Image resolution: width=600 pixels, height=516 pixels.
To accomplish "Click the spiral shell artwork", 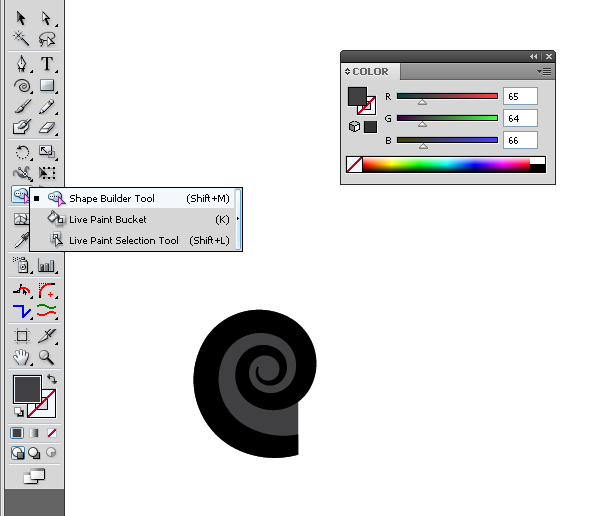I will coord(255,384).
